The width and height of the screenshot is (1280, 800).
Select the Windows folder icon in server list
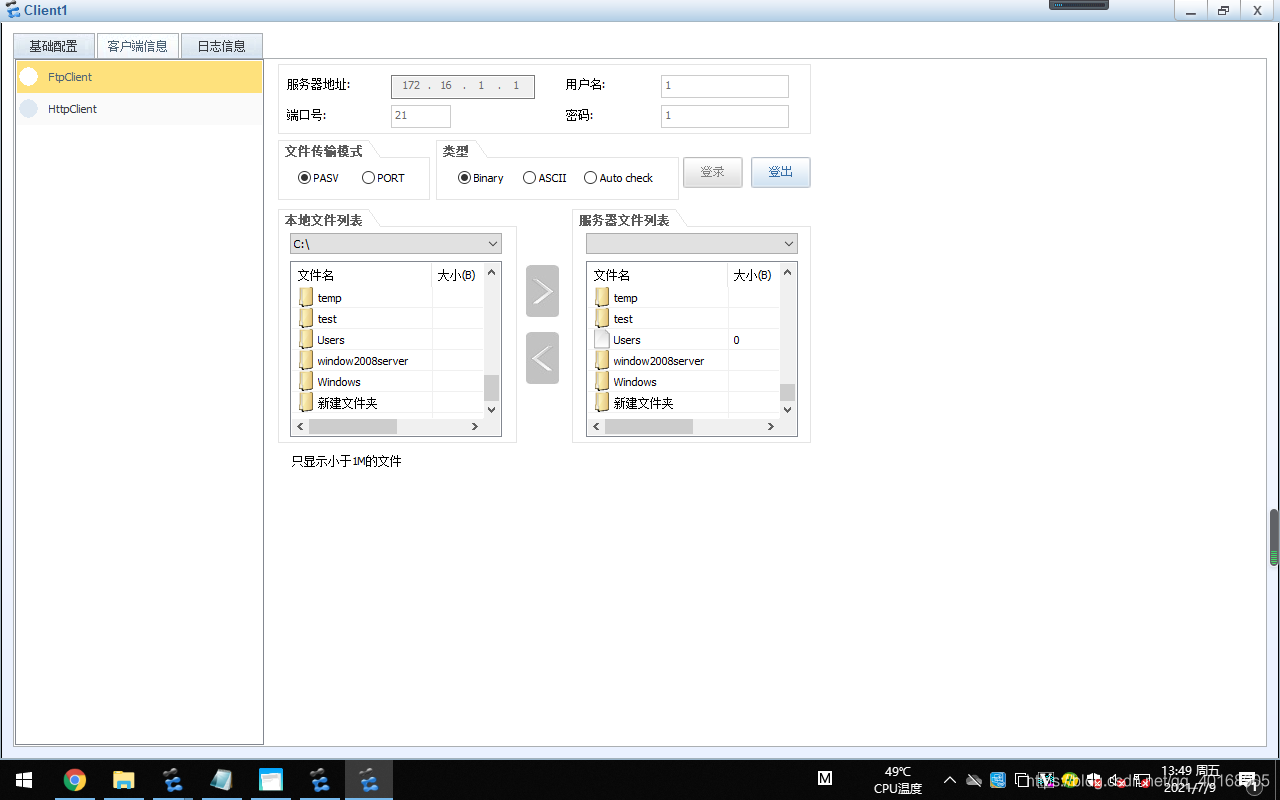coord(602,381)
